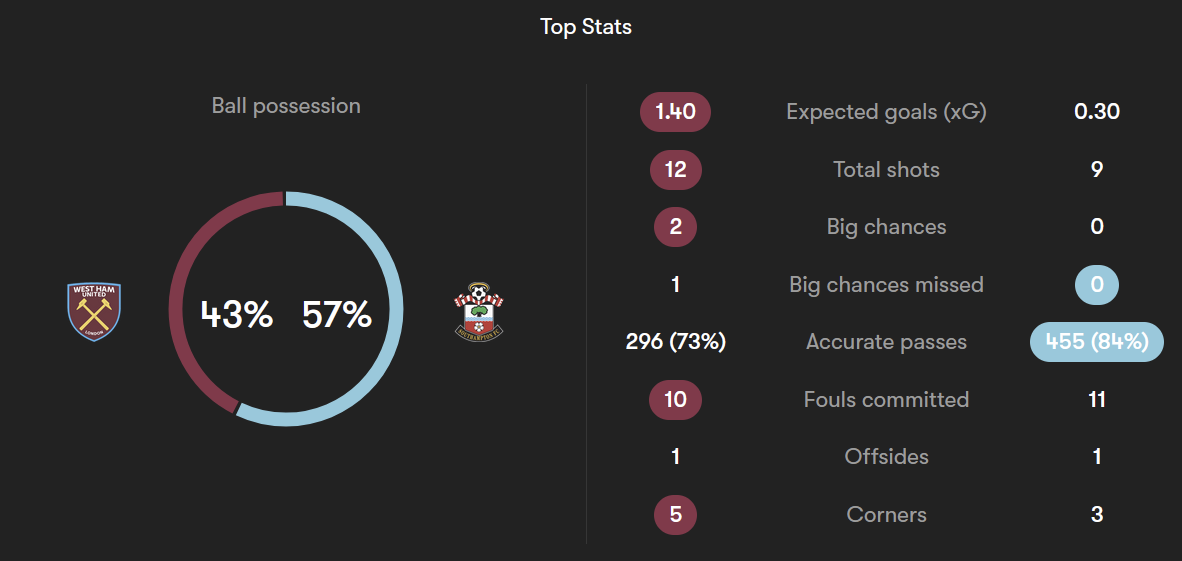Click the Southampton FC crest
The width and height of the screenshot is (1182, 561).
coord(479,312)
